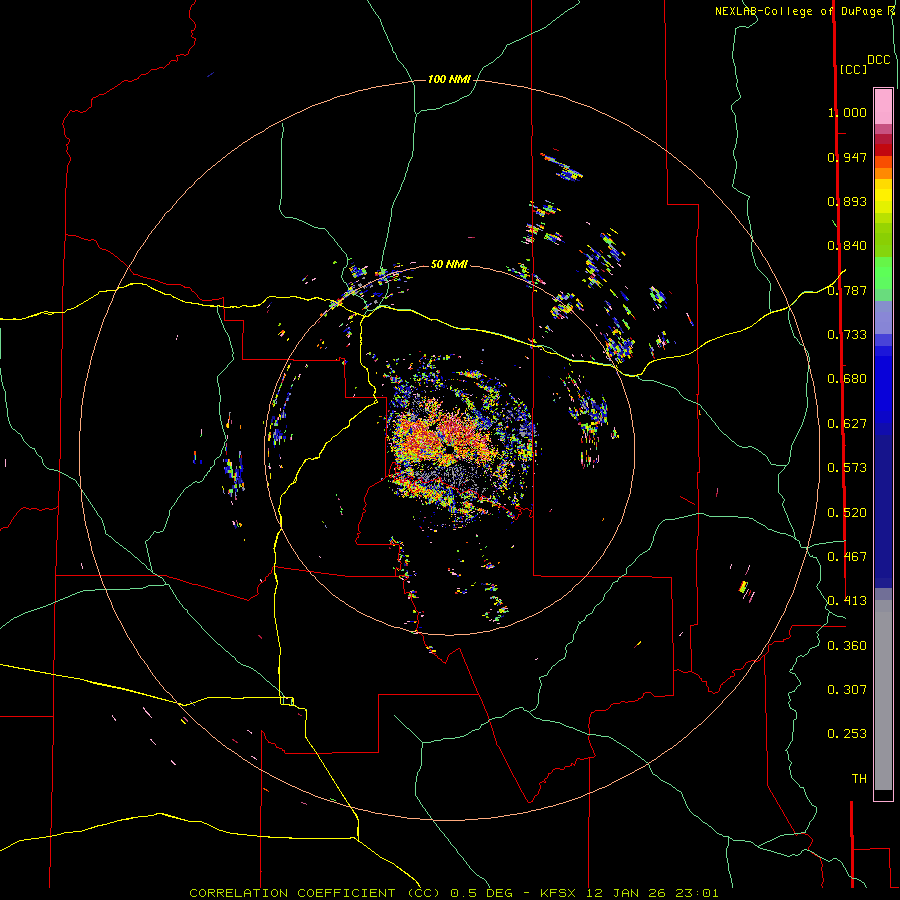Select the 0.520 scale value
This screenshot has height=900, width=900.
847,513
